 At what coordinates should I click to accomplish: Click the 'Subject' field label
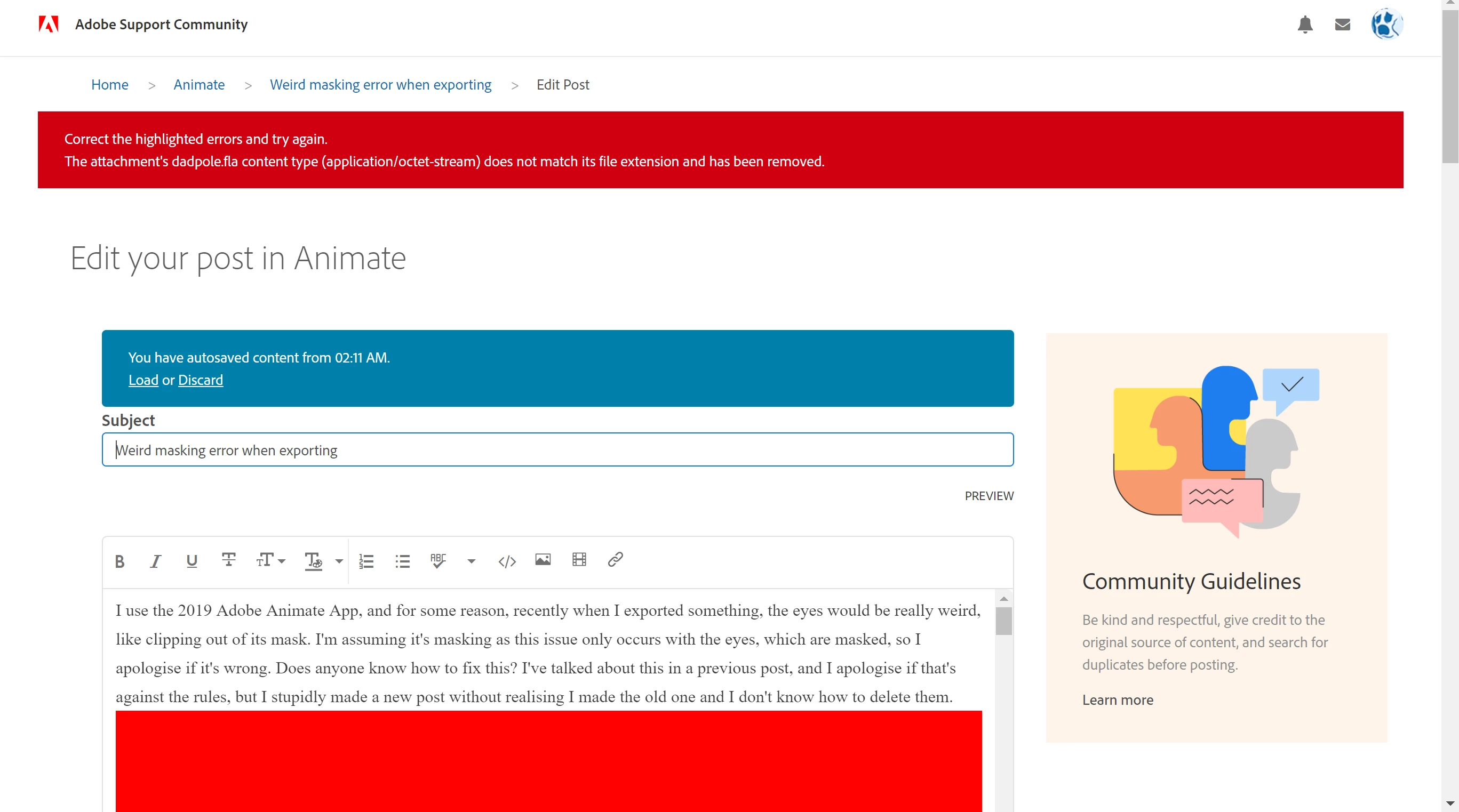click(128, 420)
